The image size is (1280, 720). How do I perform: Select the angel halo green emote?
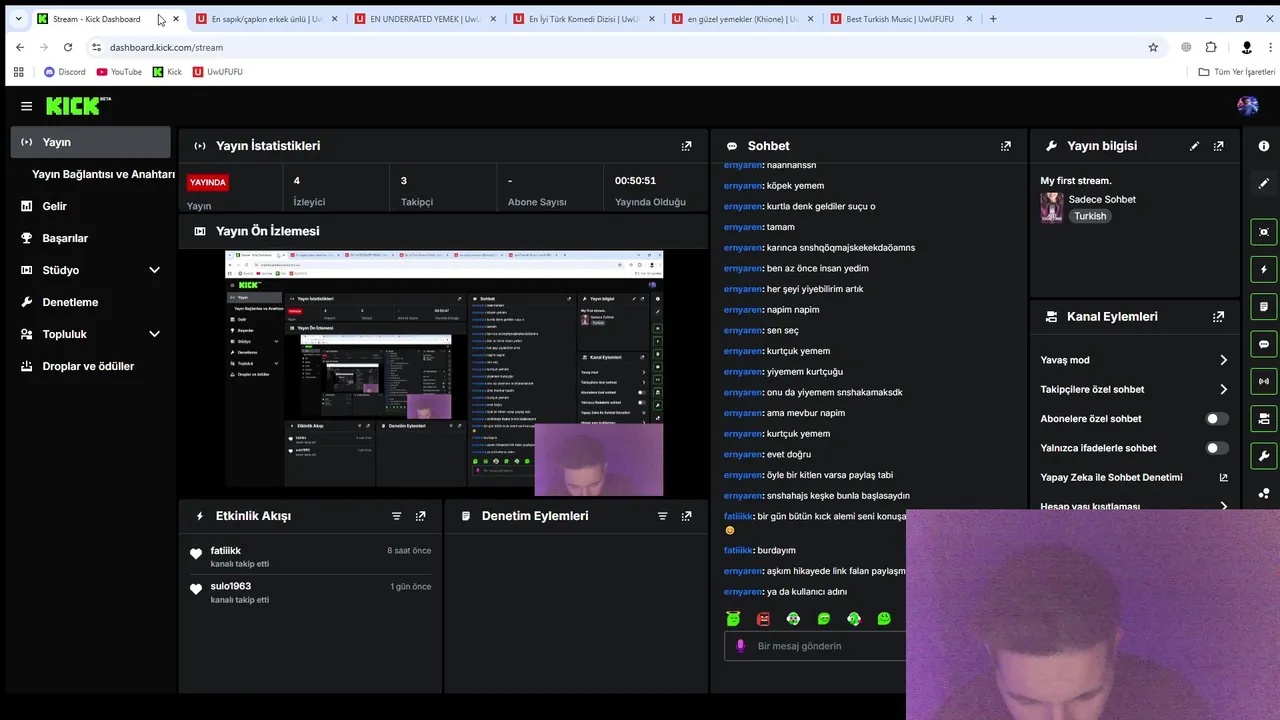733,619
